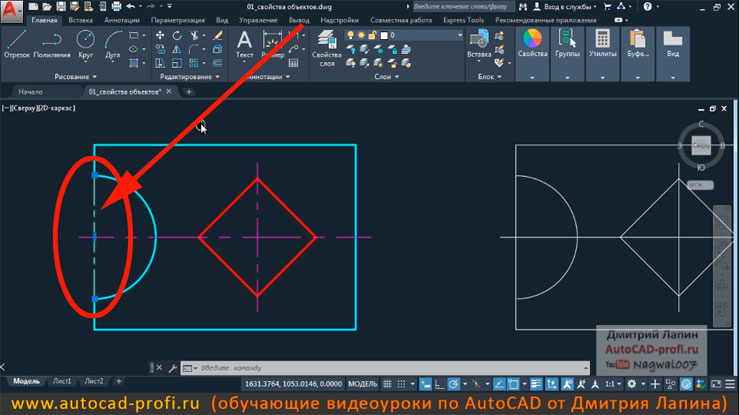Image resolution: width=739 pixels, height=415 pixels.
Task: Click the wrench customize icon near command line
Action: pos(172,368)
